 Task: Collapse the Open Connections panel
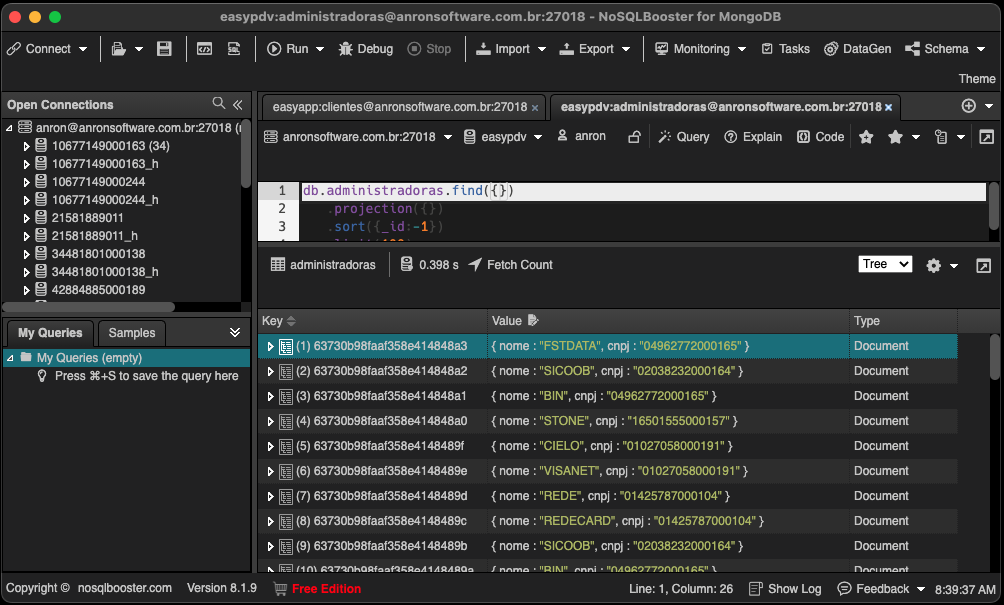click(238, 104)
